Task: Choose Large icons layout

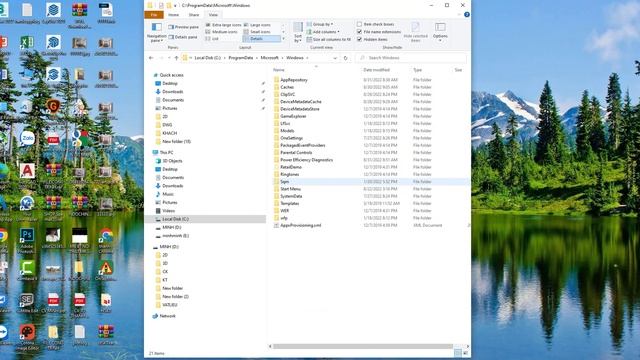Action: (x=257, y=25)
